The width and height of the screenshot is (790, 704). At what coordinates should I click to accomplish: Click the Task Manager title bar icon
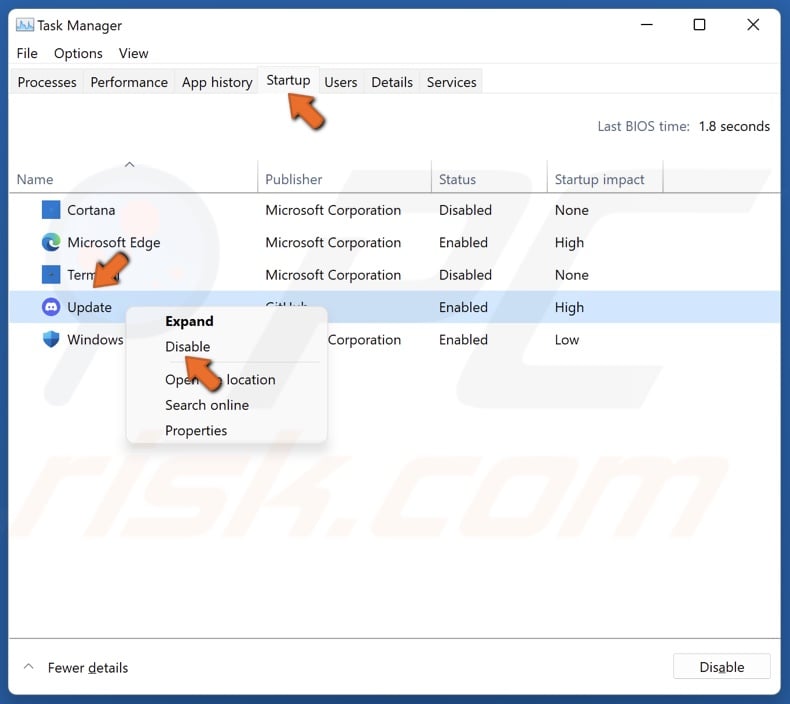coord(25,25)
